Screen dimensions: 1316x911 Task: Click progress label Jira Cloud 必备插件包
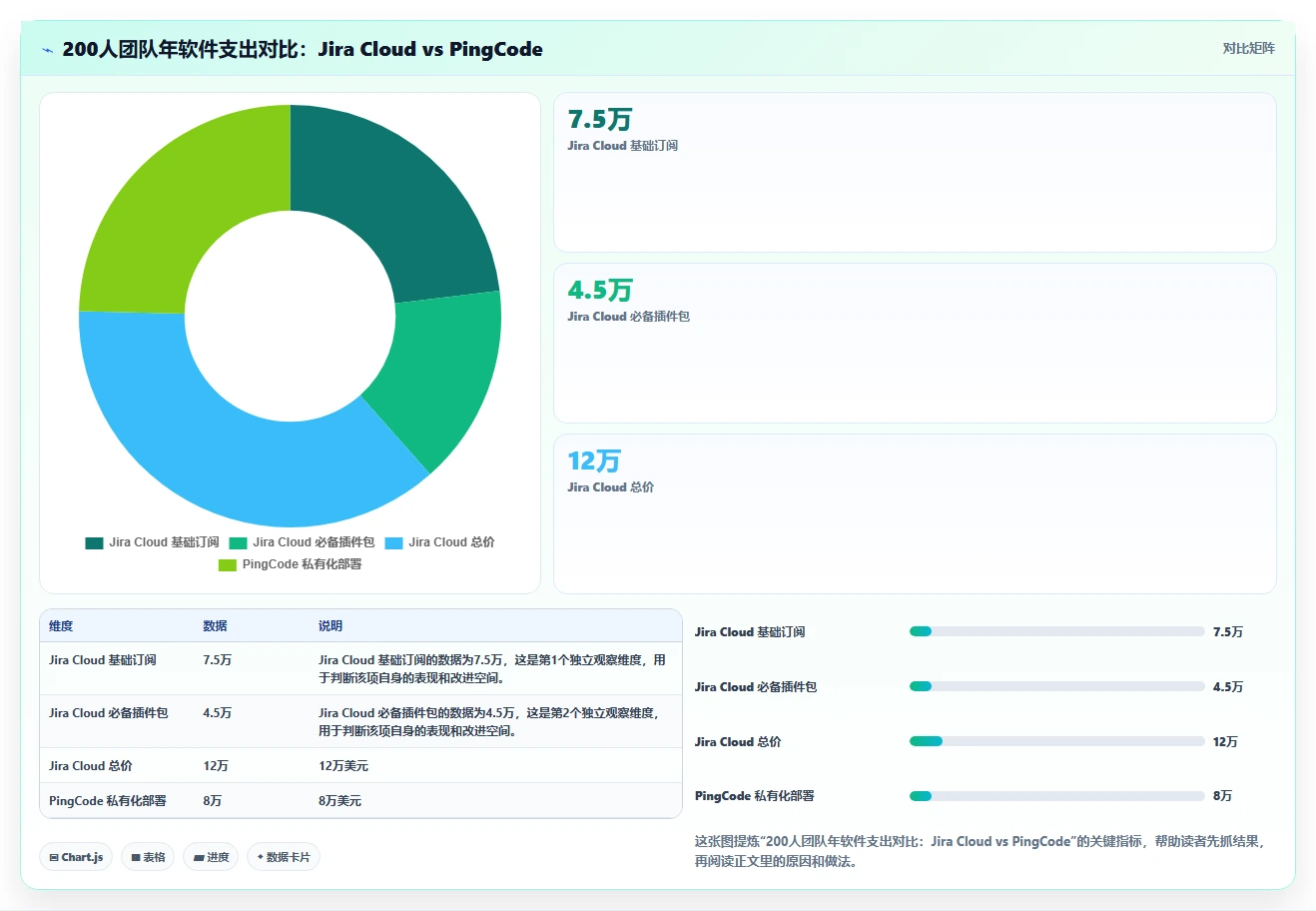point(756,687)
